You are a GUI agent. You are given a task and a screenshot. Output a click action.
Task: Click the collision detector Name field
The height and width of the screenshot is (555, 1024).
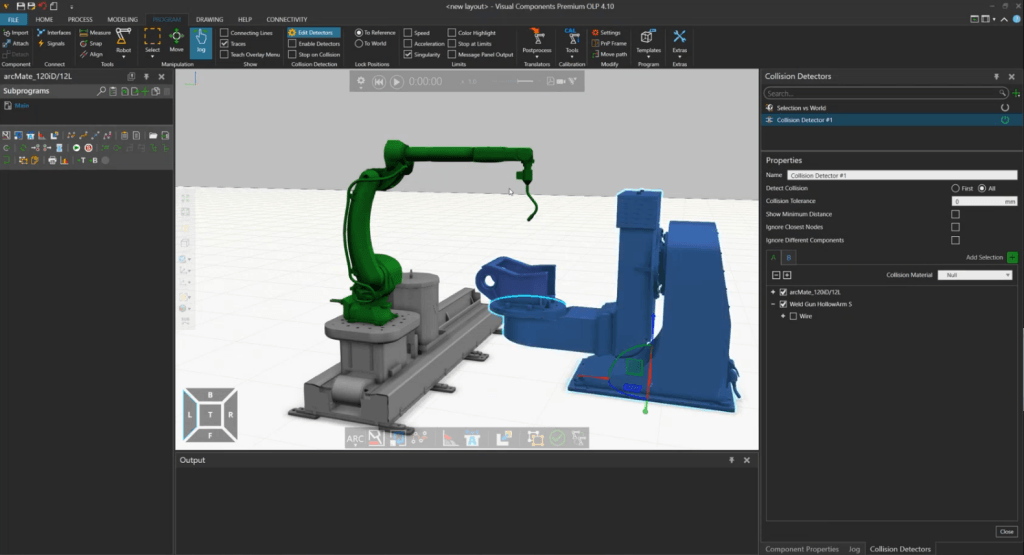(901, 175)
